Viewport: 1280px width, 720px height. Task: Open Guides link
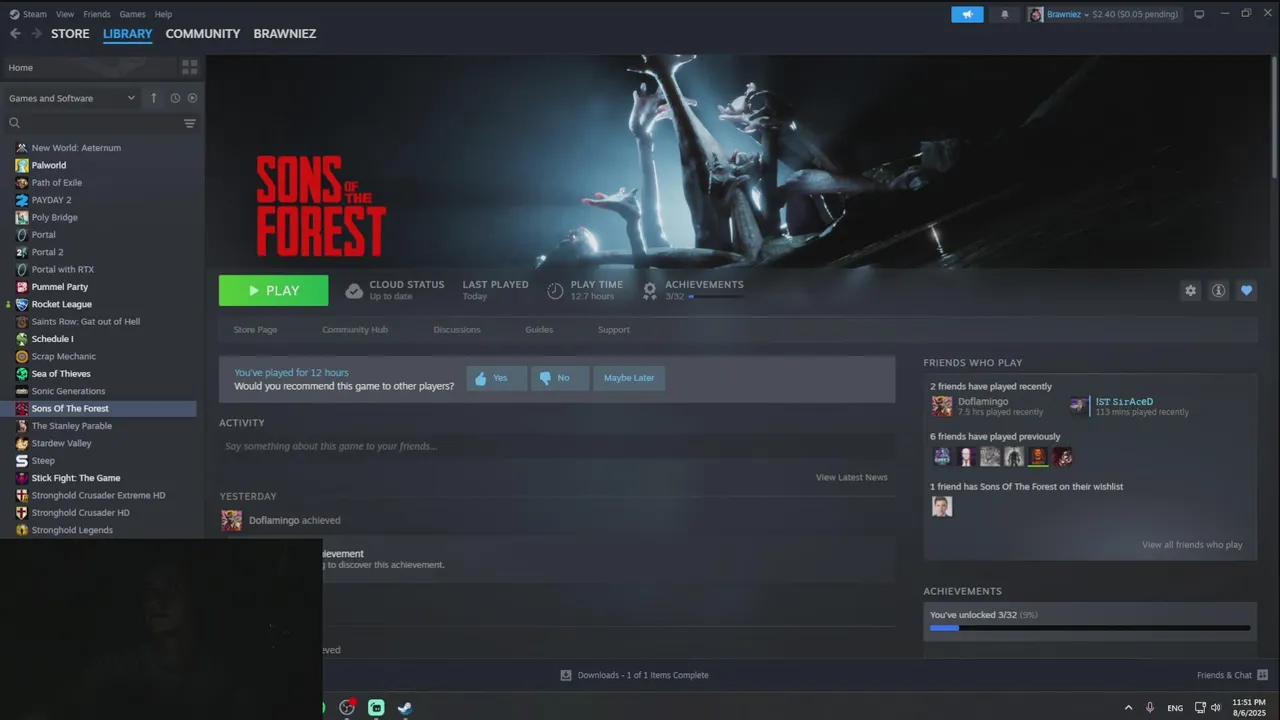[x=539, y=329]
